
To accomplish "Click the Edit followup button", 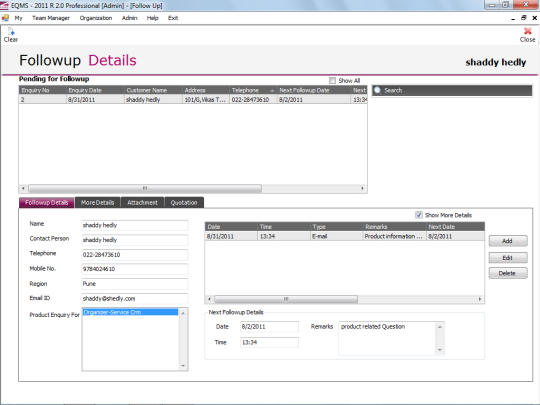I will [508, 258].
